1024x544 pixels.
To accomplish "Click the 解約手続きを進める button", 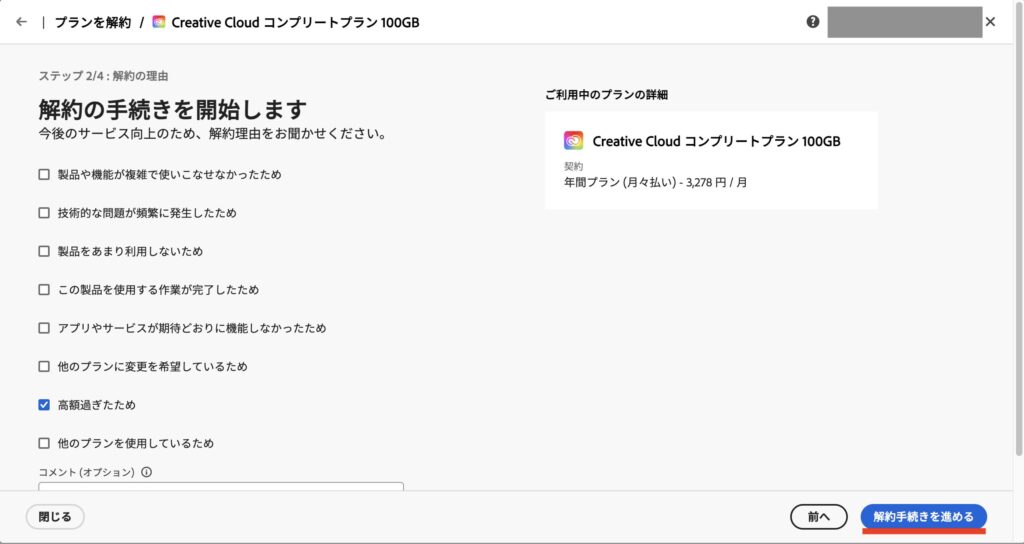I will click(923, 516).
